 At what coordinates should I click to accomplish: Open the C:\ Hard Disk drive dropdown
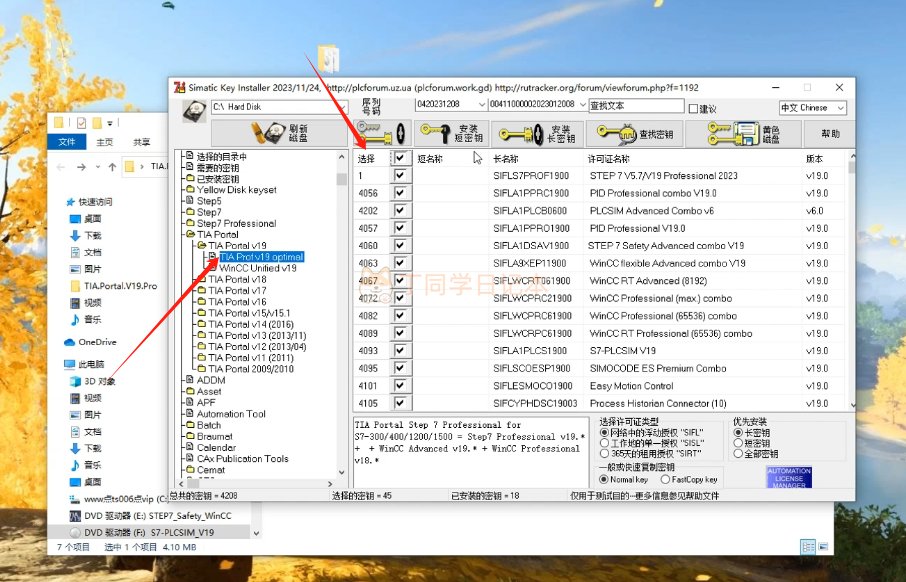(x=341, y=107)
